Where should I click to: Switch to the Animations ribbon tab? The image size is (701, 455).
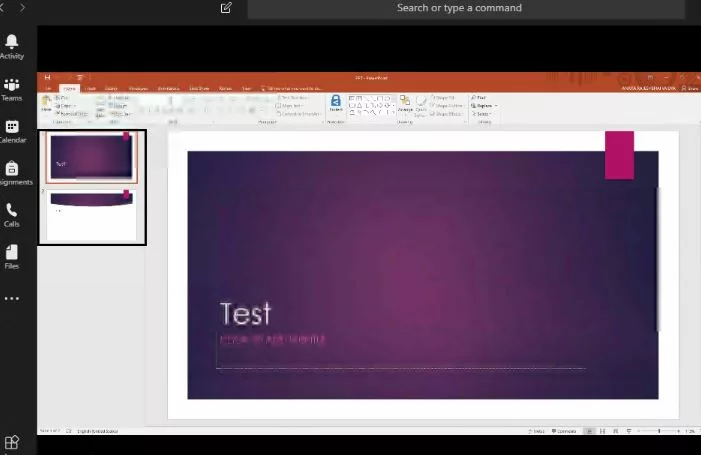click(x=169, y=88)
